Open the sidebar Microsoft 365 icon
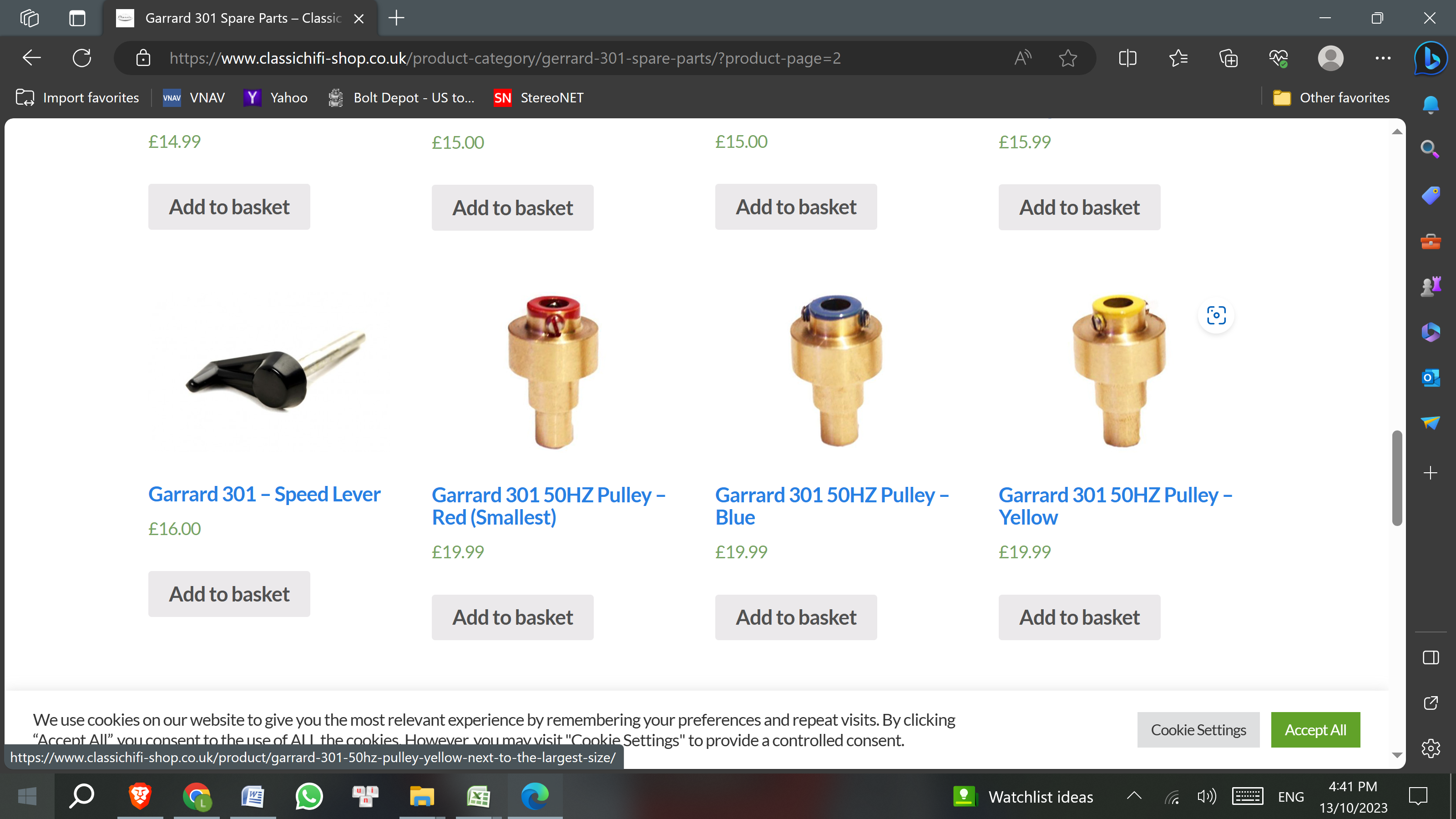The image size is (1456, 819). pos(1431,332)
